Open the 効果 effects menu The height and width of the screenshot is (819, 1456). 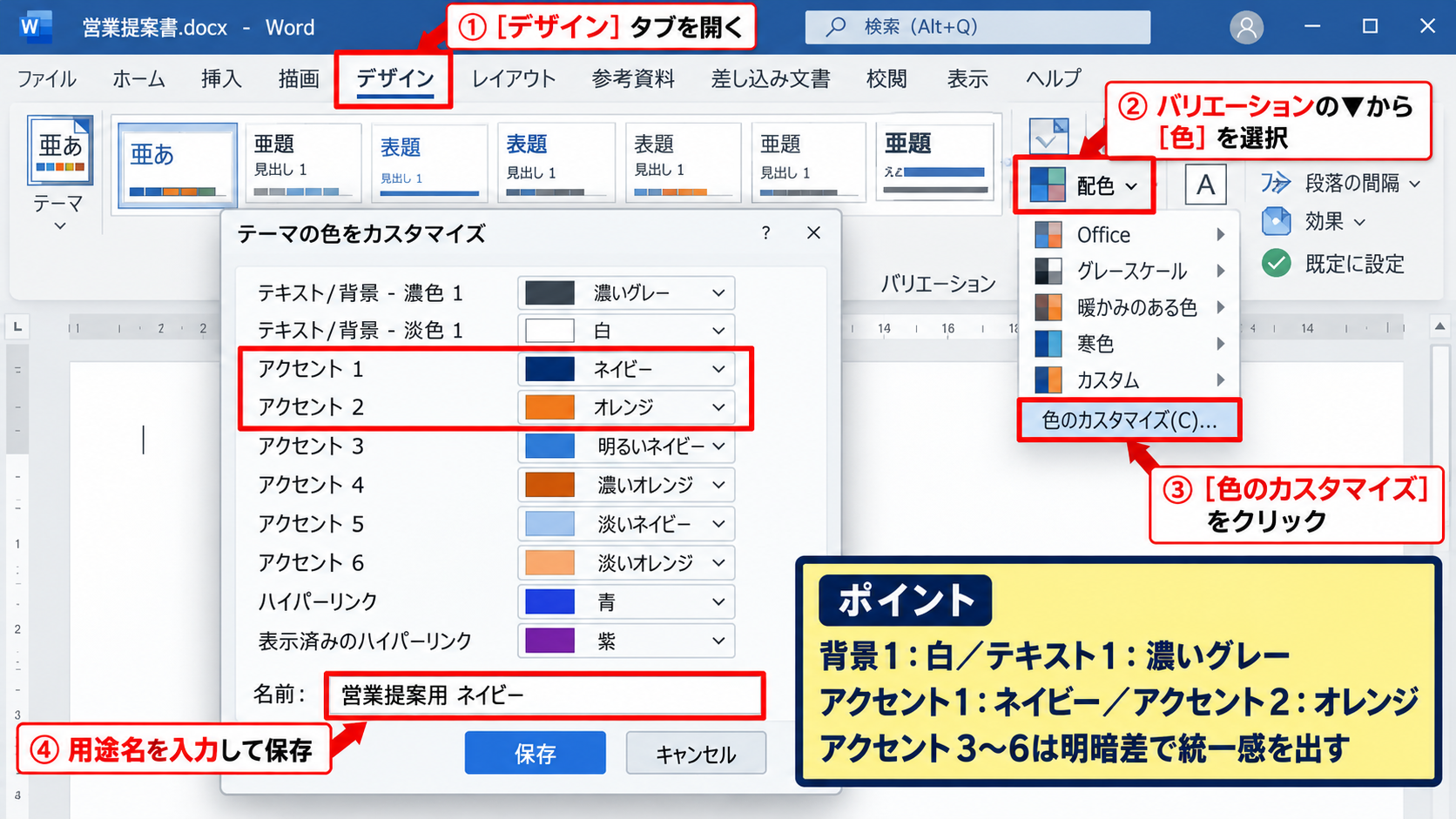1315,222
